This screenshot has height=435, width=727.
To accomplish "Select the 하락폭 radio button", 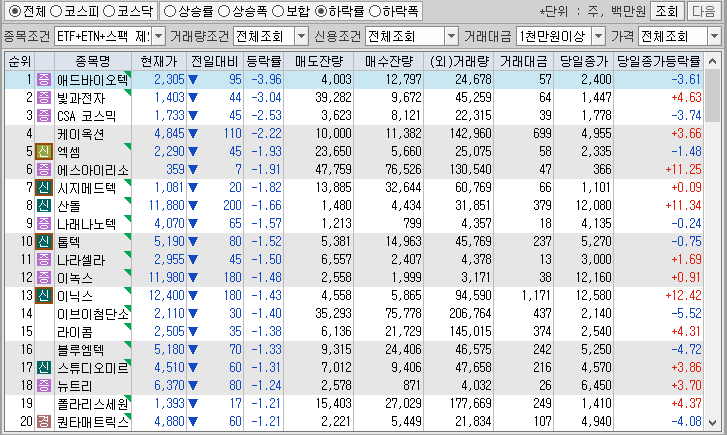I will coord(375,11).
